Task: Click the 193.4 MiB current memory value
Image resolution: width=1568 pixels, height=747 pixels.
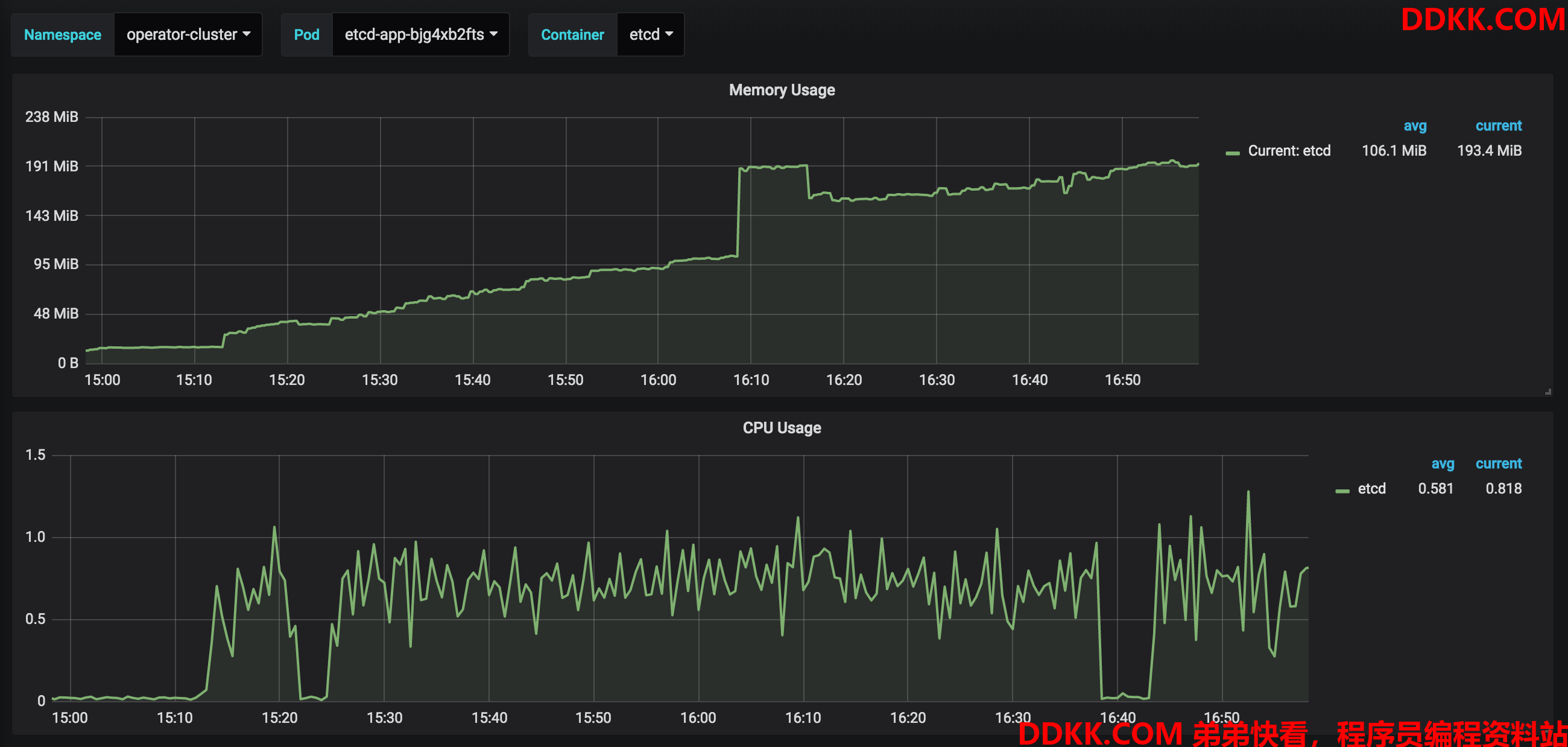Action: pos(1489,151)
